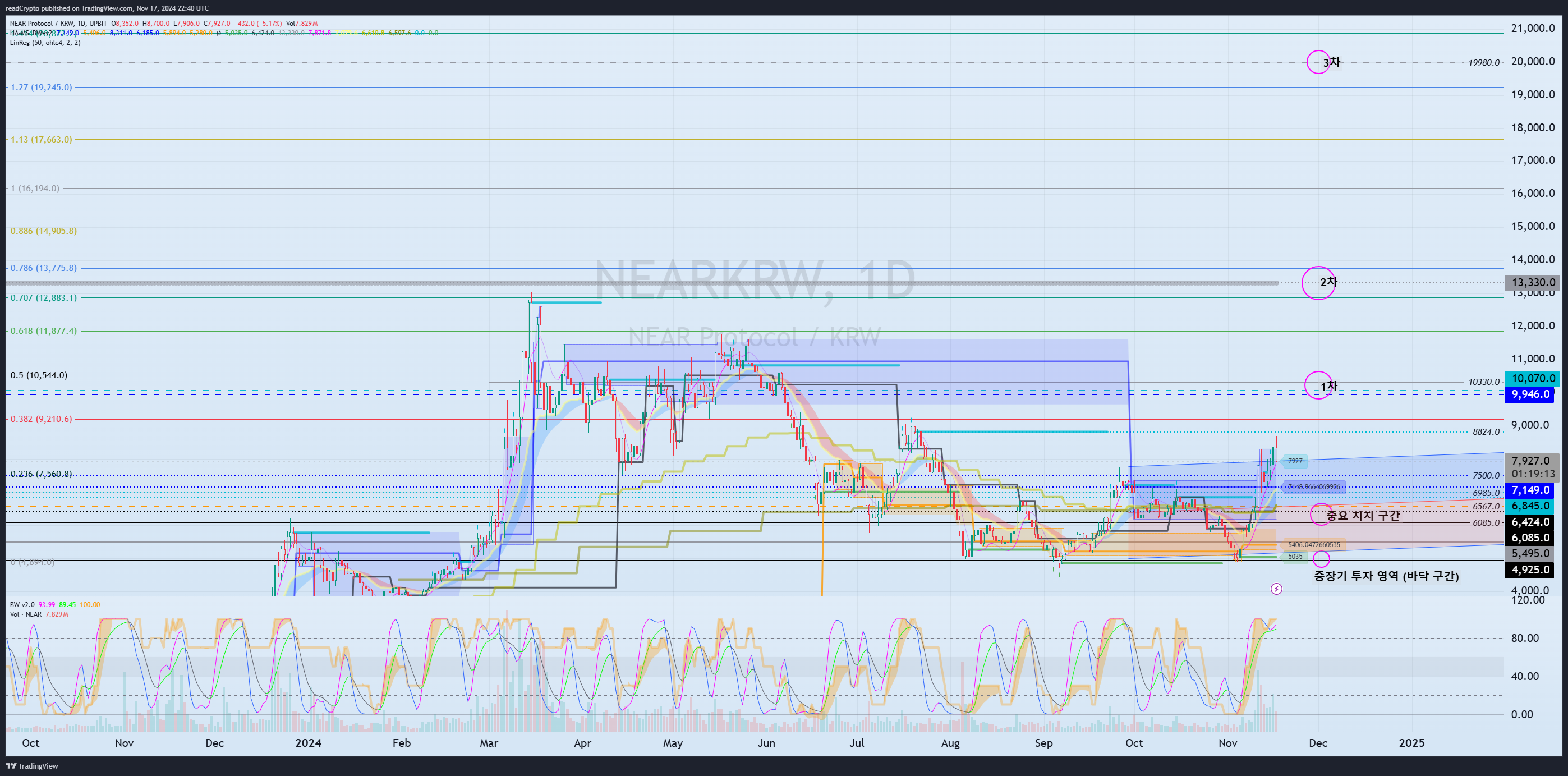
Task: Click the 5406.0472660535 orange callout label
Action: [x=1313, y=545]
